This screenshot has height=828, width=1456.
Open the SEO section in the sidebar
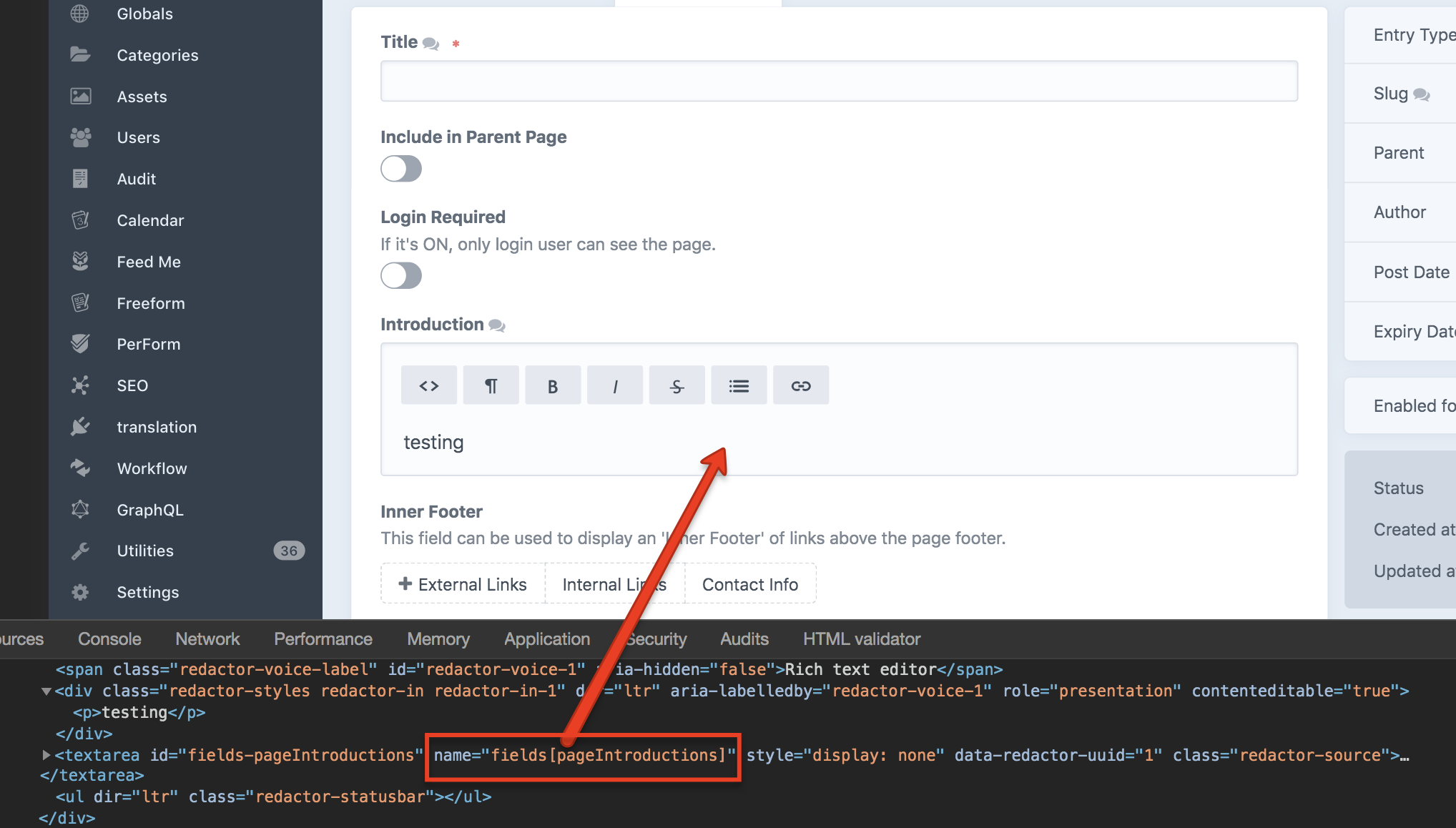pyautogui.click(x=133, y=385)
